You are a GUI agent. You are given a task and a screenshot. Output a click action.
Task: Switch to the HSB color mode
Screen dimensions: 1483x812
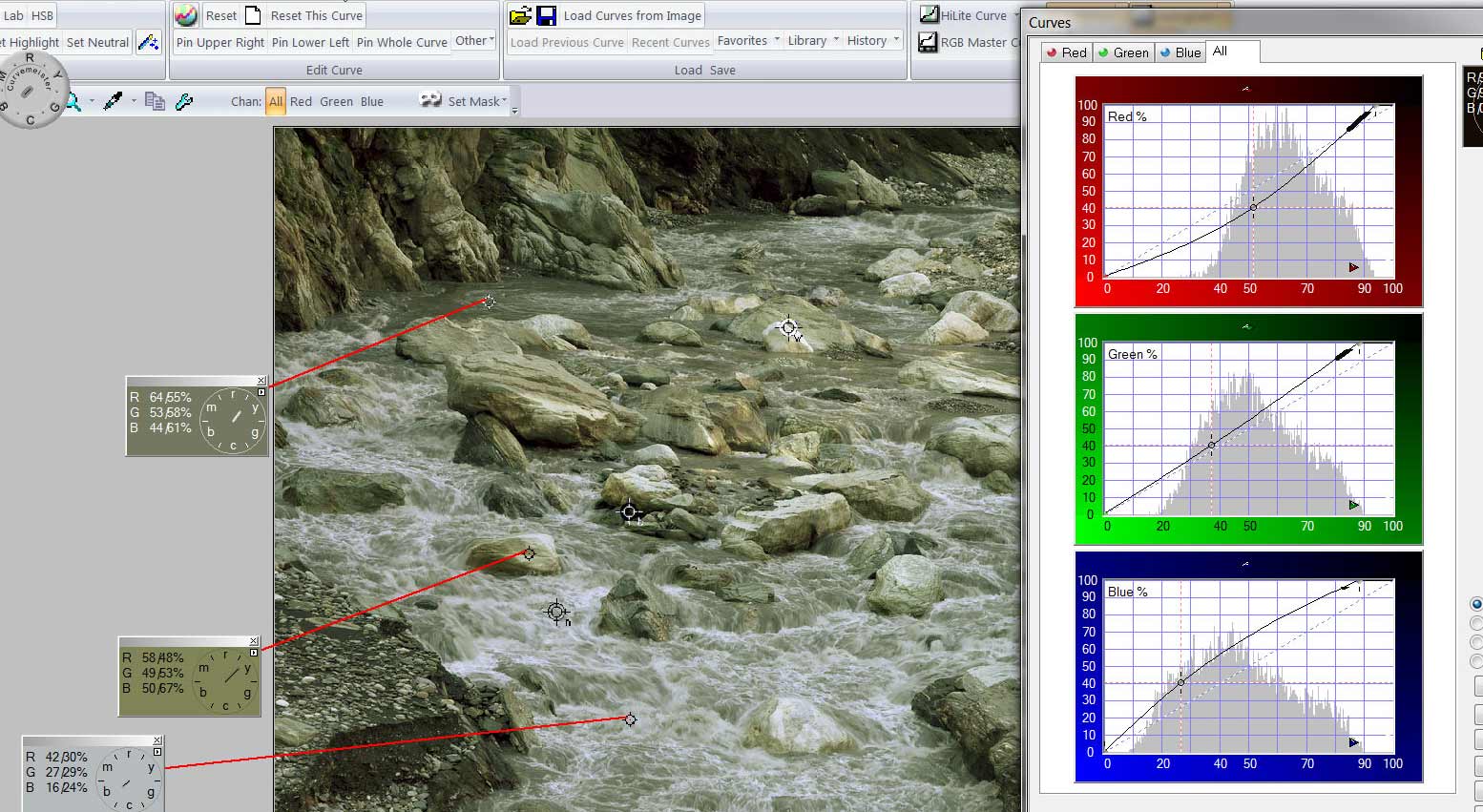42,15
